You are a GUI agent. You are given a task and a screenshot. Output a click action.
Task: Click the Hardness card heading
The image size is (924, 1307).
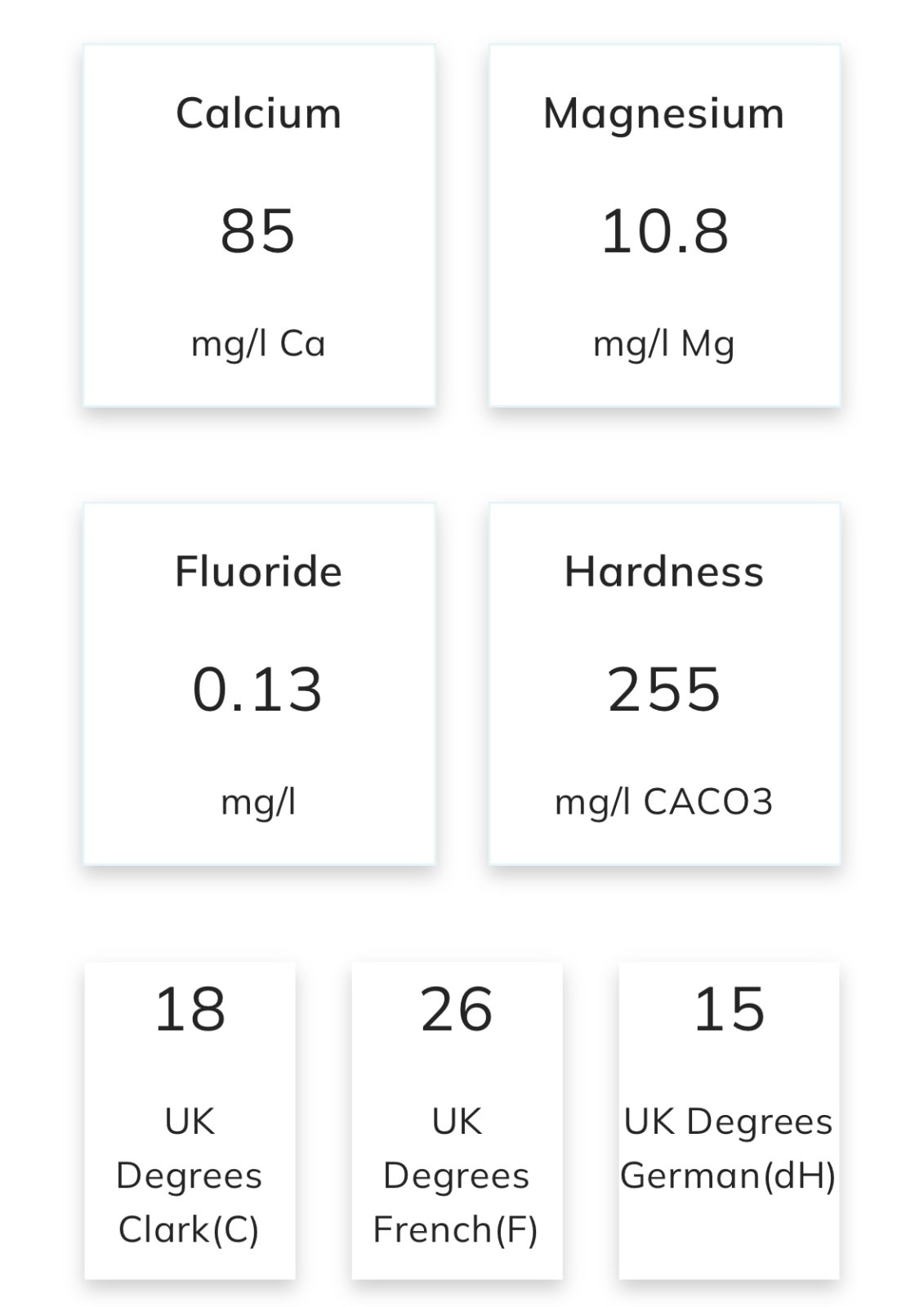[x=663, y=571]
